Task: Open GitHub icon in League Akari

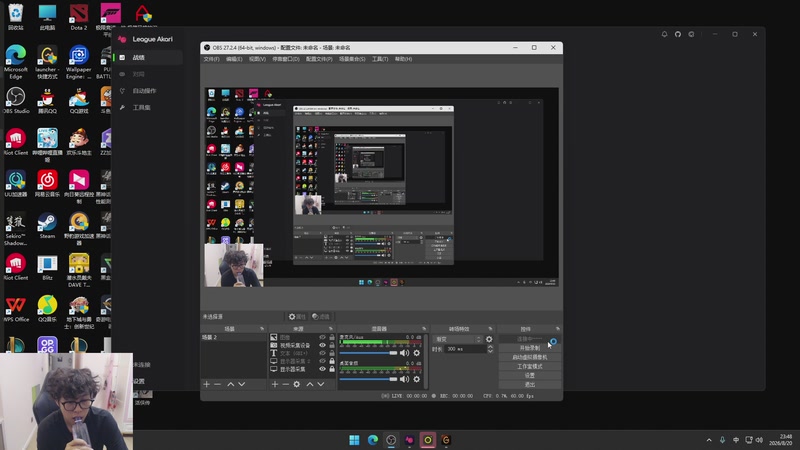Action: [678, 34]
